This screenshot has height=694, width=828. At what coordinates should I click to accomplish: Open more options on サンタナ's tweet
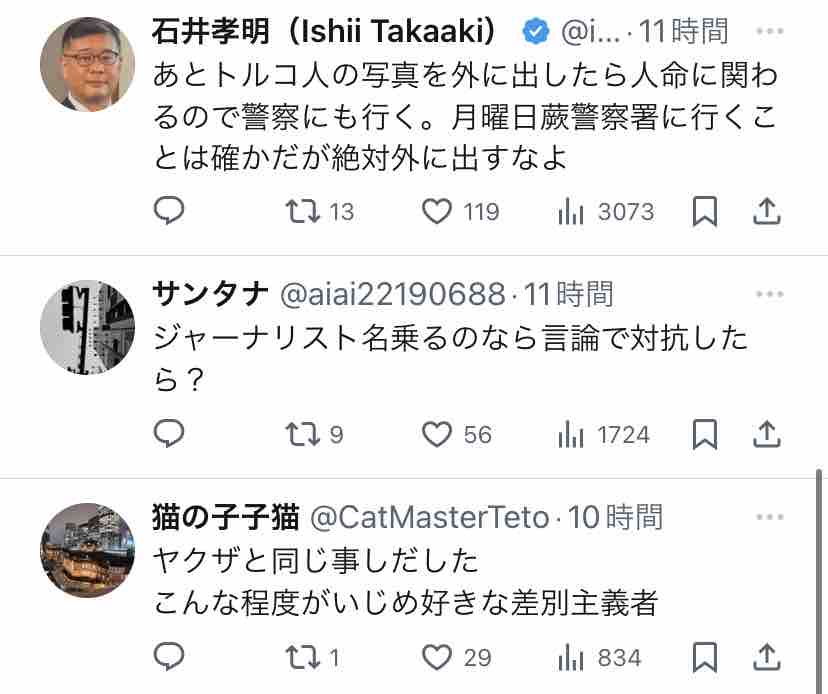click(x=769, y=294)
